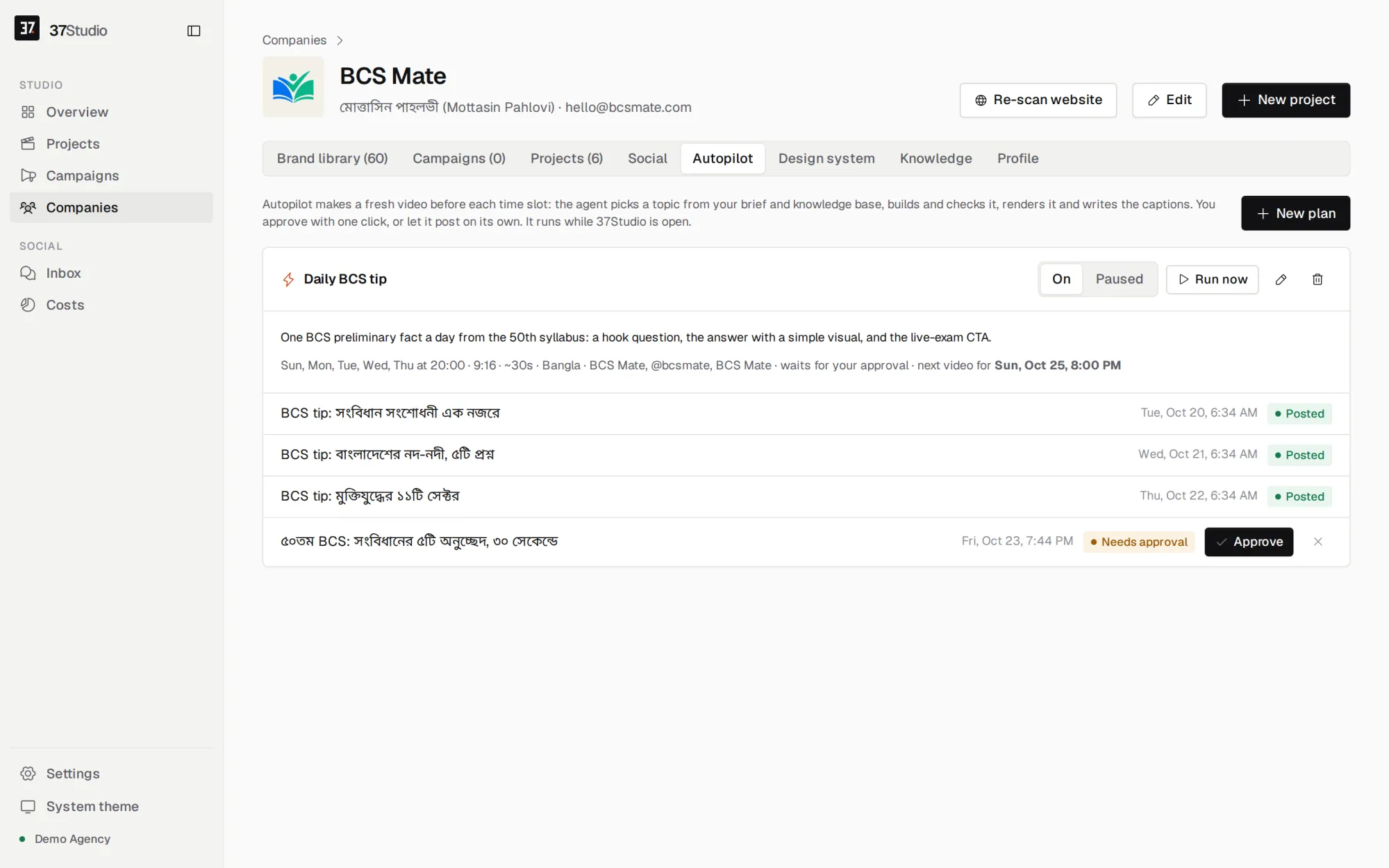Viewport: 1389px width, 868px height.
Task: Click the Settings gear icon
Action: [x=28, y=774]
